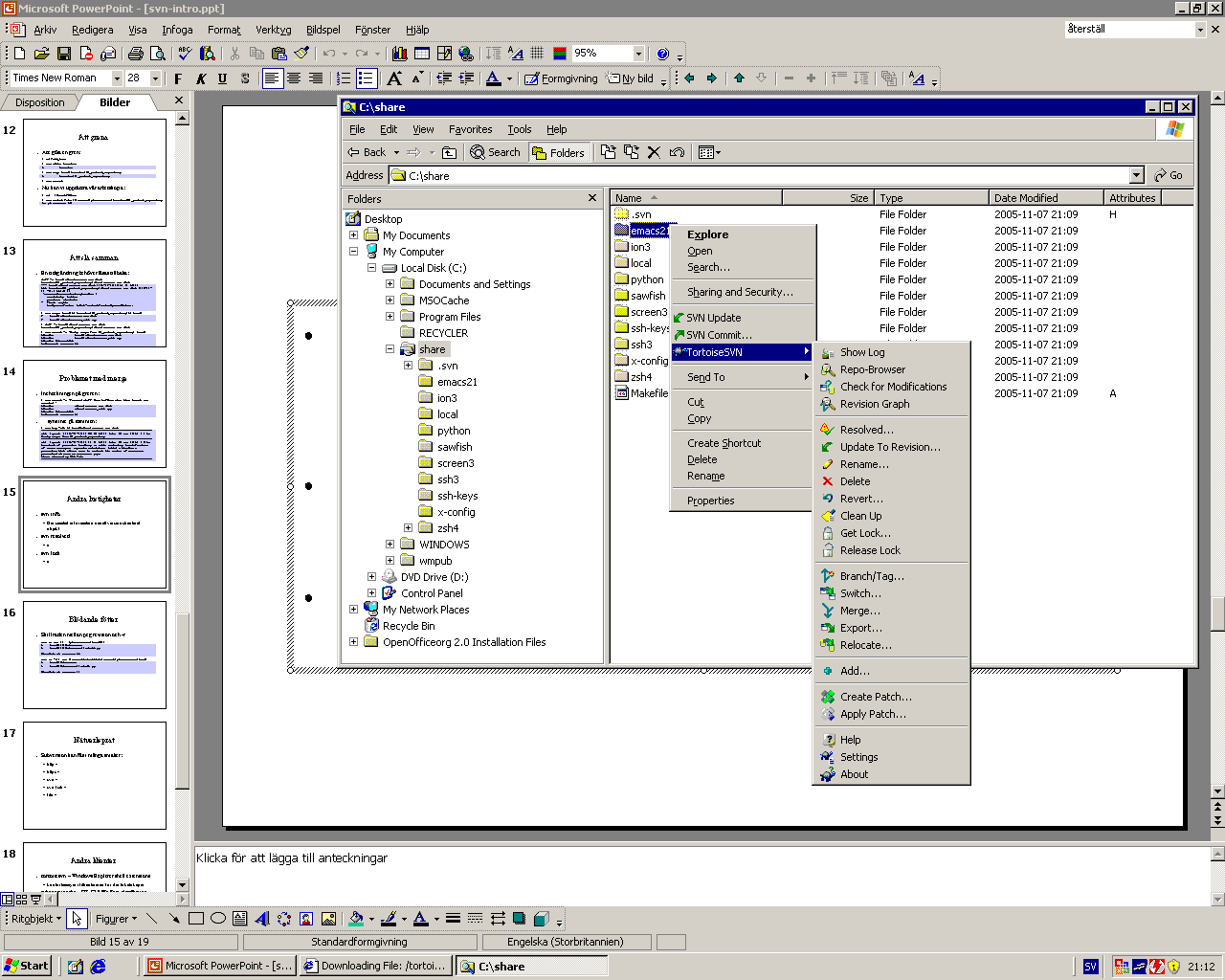Viewport: 1225px width, 980px height.
Task: Toggle Align Left in formatting toolbar
Action: (273, 78)
